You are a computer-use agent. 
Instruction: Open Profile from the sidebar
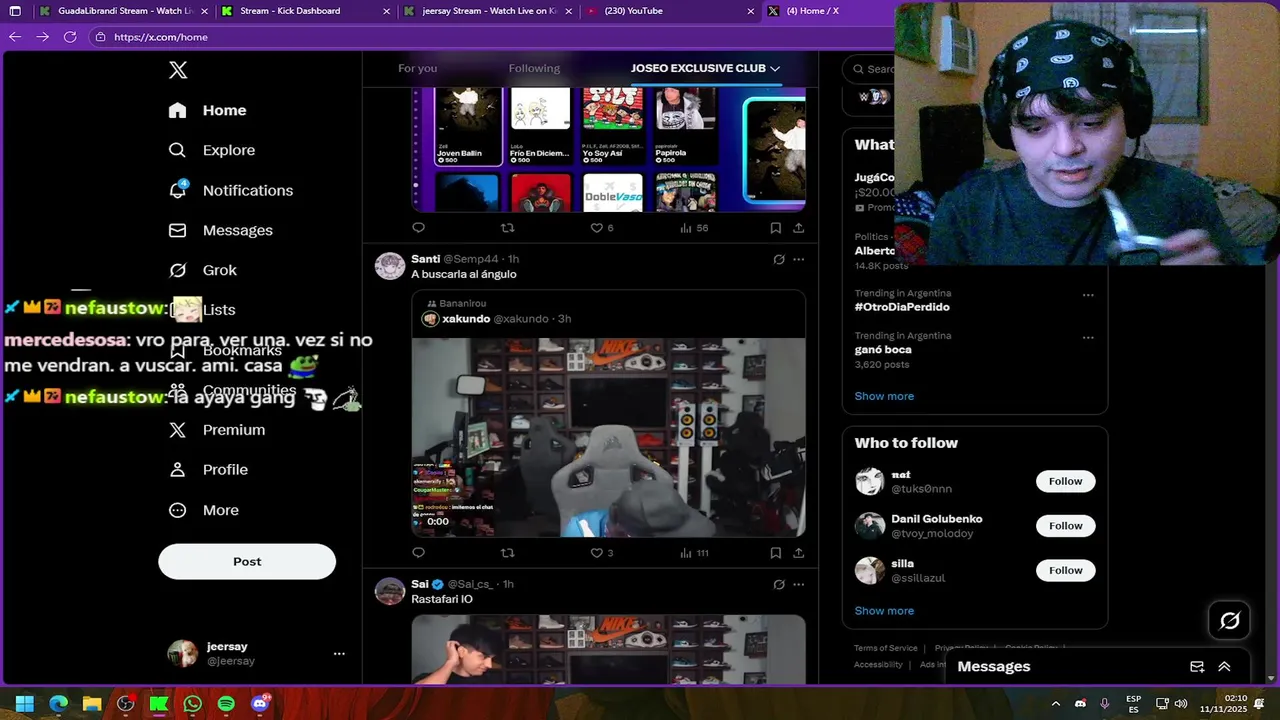[208, 470]
